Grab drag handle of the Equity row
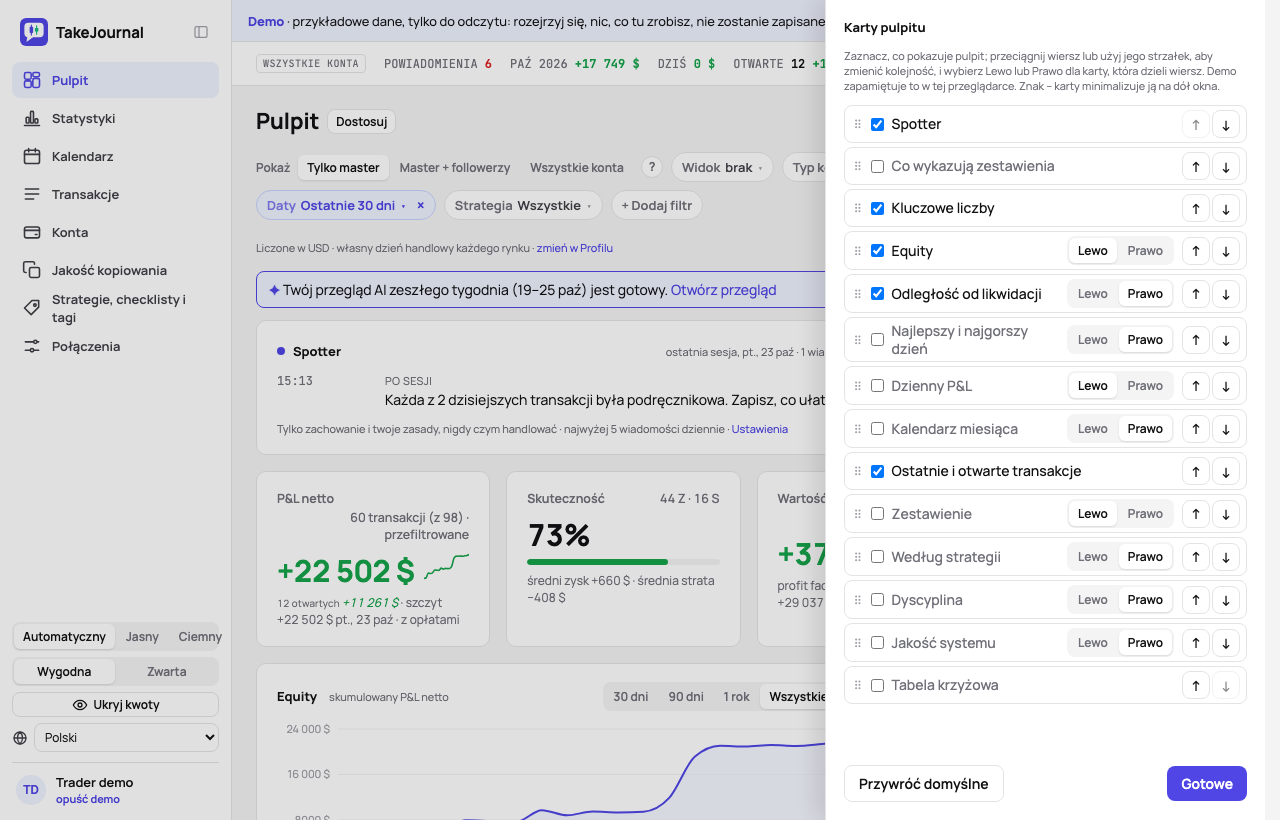The width and height of the screenshot is (1280, 820). click(x=857, y=251)
